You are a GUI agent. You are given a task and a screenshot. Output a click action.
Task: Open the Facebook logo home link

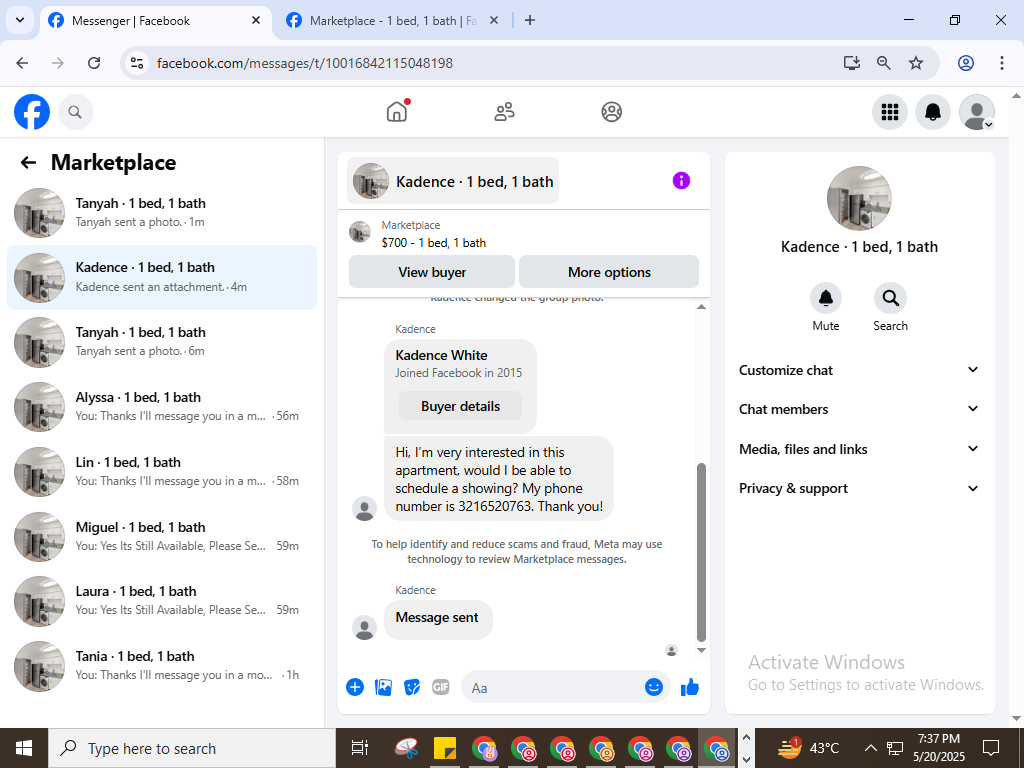point(32,112)
